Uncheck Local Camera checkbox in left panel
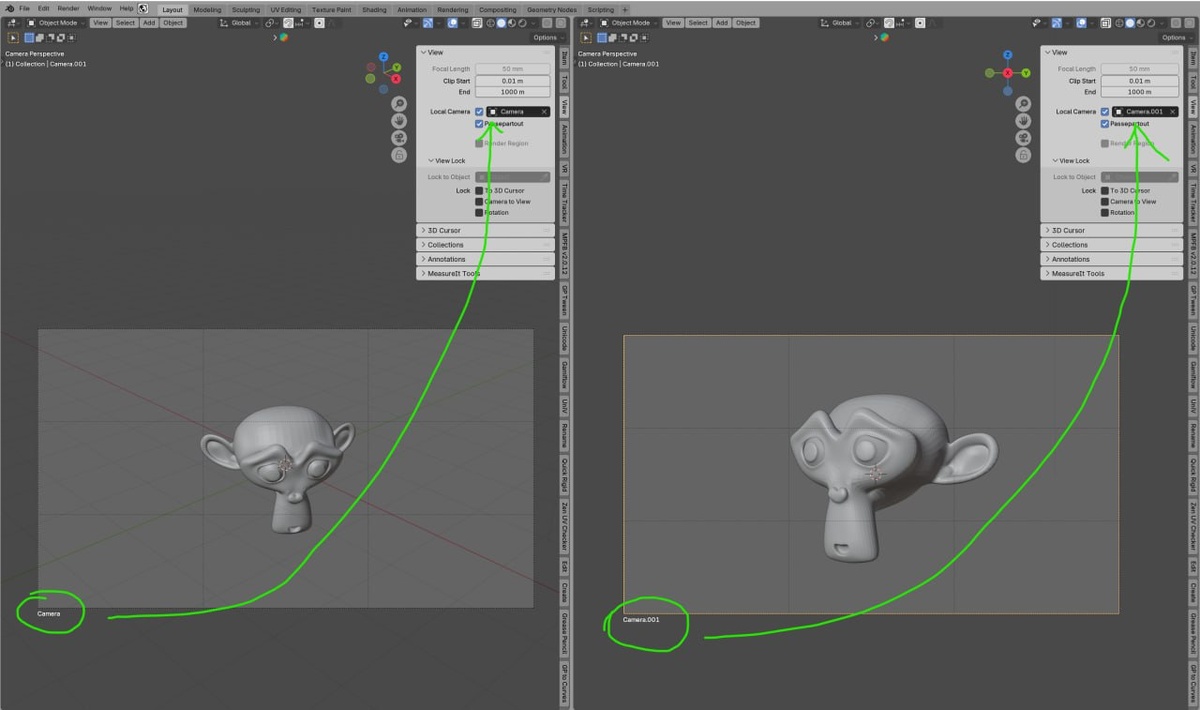 coord(480,112)
